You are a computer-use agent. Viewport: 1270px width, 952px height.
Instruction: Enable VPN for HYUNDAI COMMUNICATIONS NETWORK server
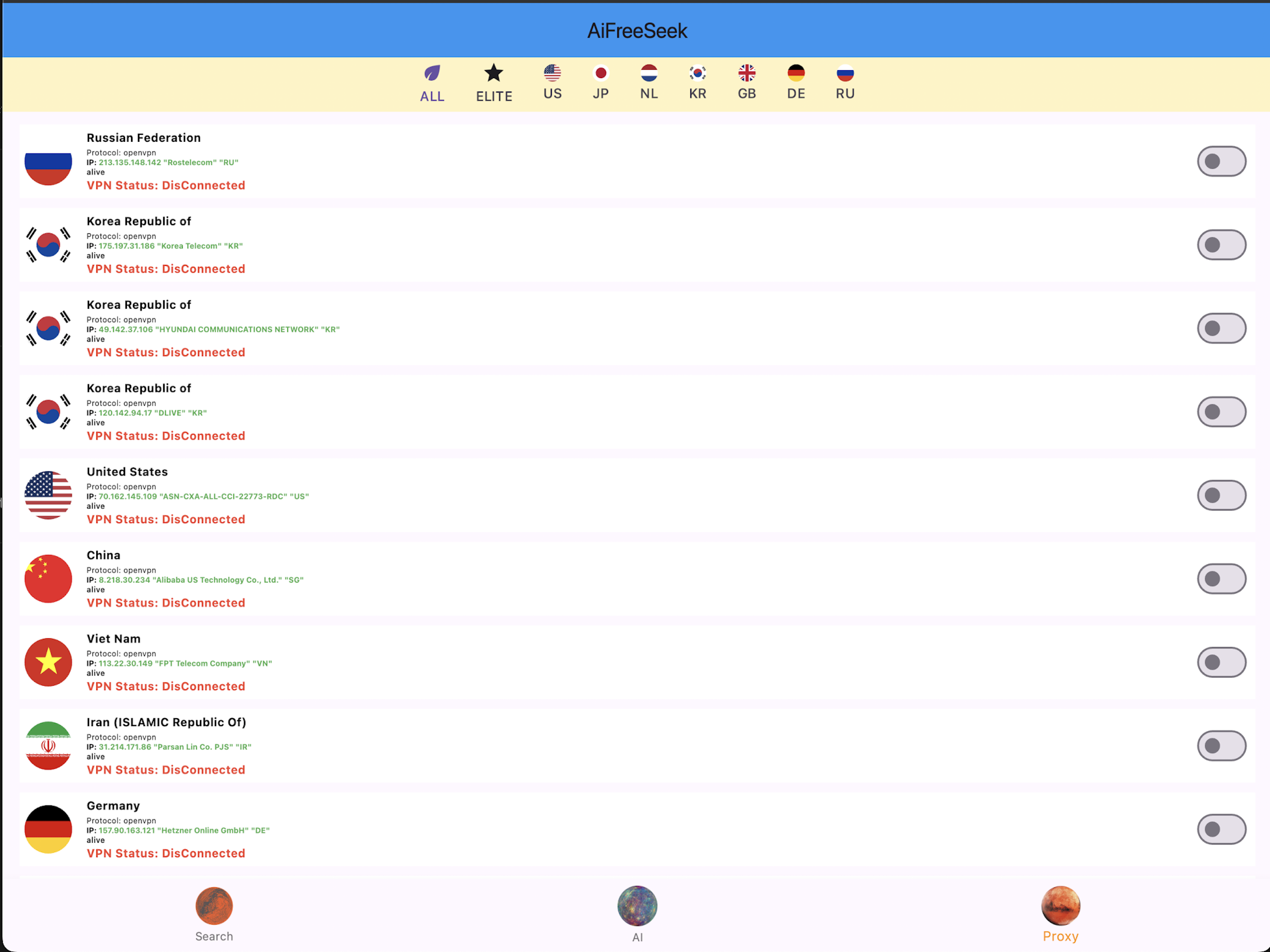click(1221, 329)
